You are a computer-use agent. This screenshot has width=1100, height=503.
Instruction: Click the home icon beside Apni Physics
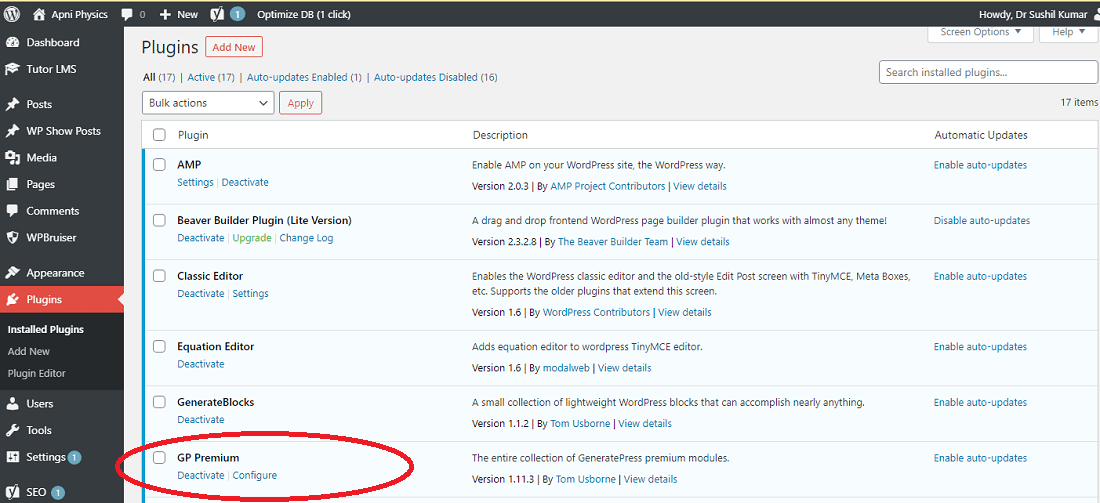(x=39, y=14)
